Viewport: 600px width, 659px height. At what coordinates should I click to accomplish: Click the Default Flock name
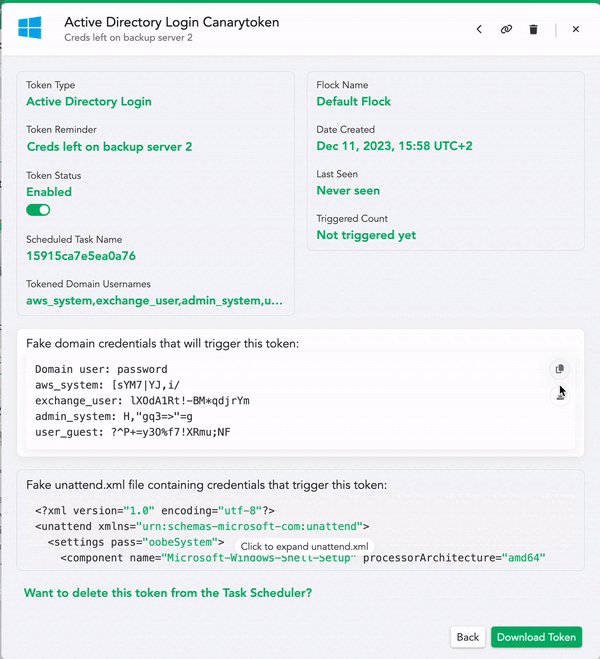click(x=353, y=101)
